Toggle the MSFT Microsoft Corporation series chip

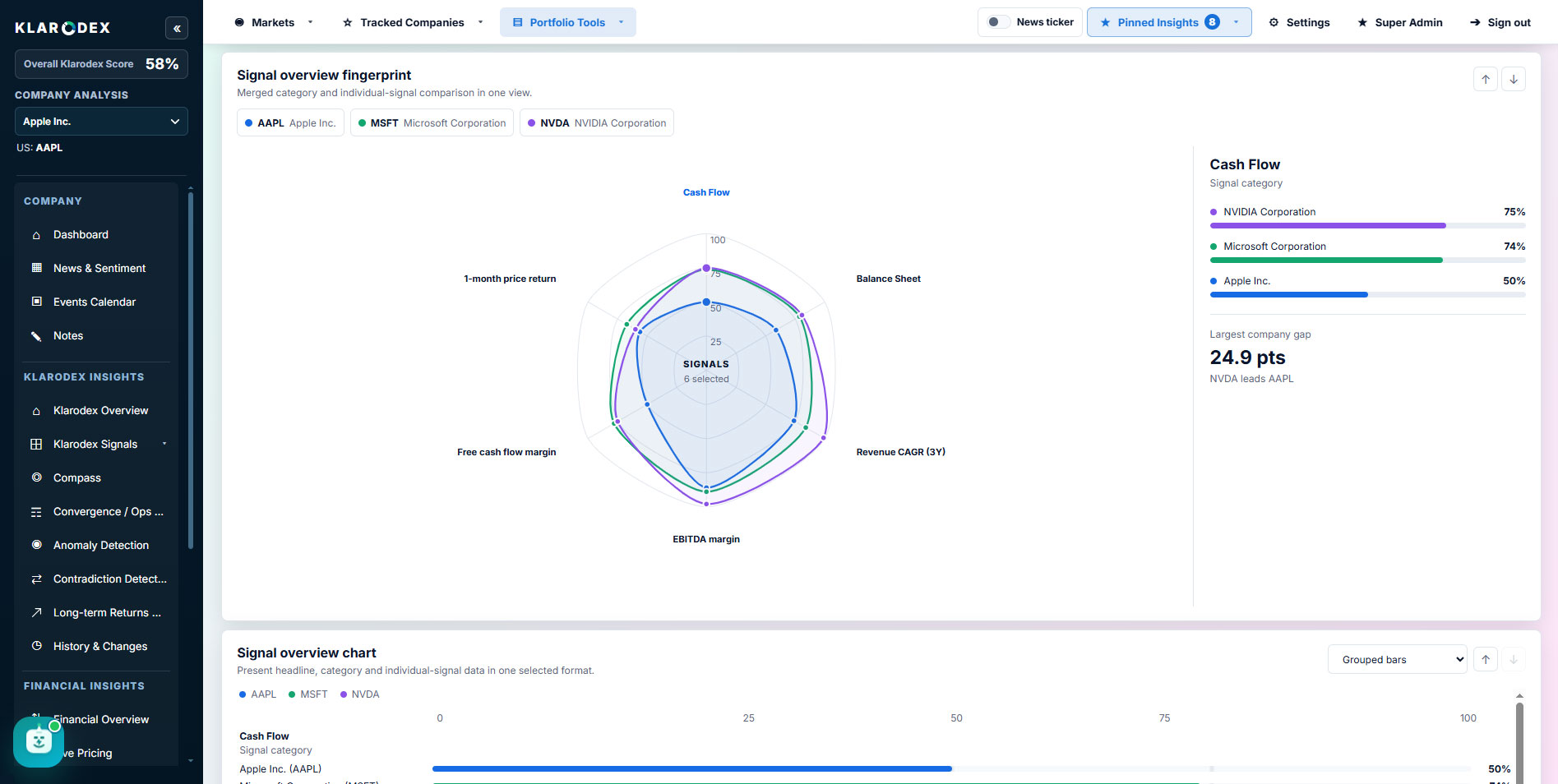[x=432, y=123]
